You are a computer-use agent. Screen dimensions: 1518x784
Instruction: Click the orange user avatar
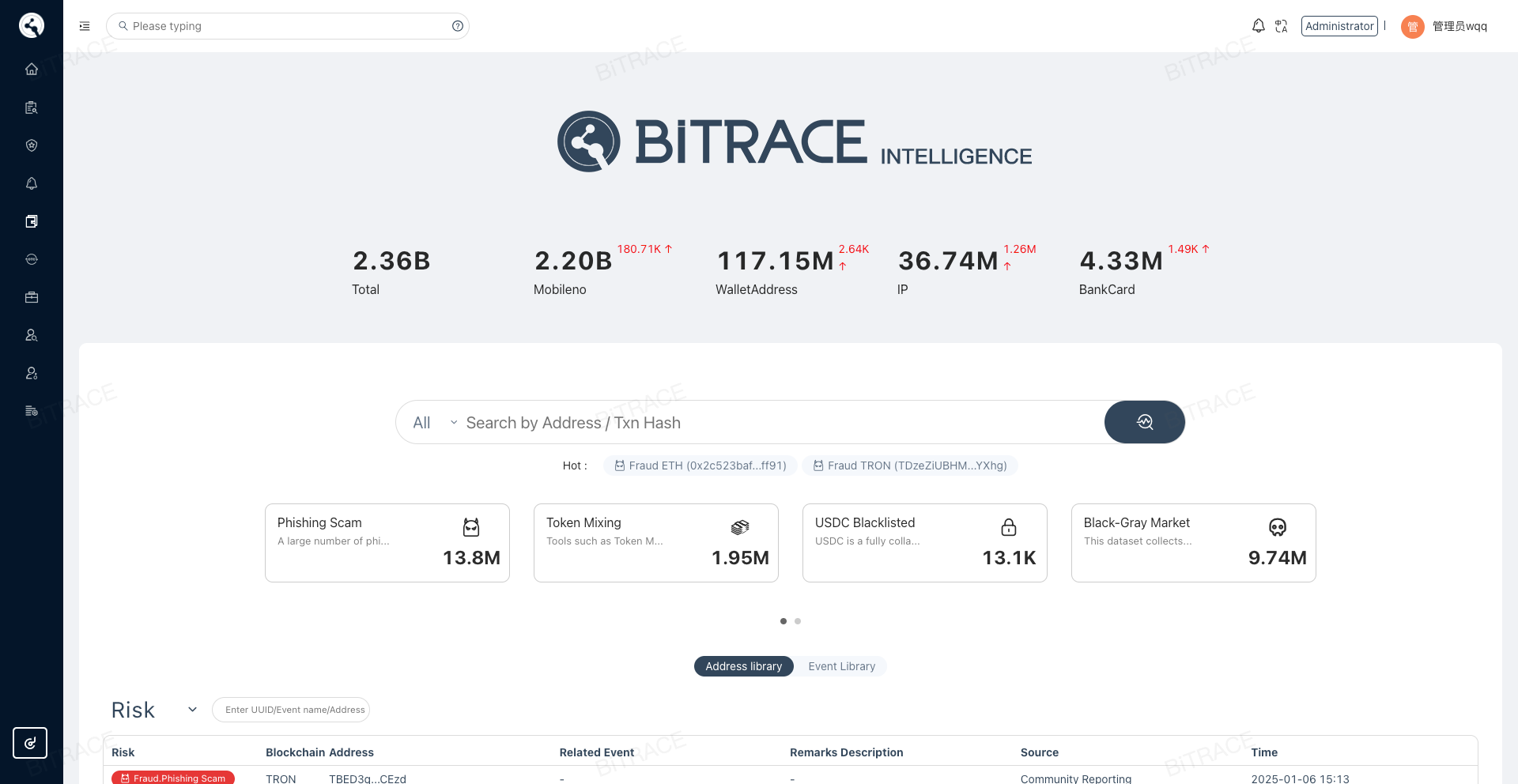point(1413,26)
